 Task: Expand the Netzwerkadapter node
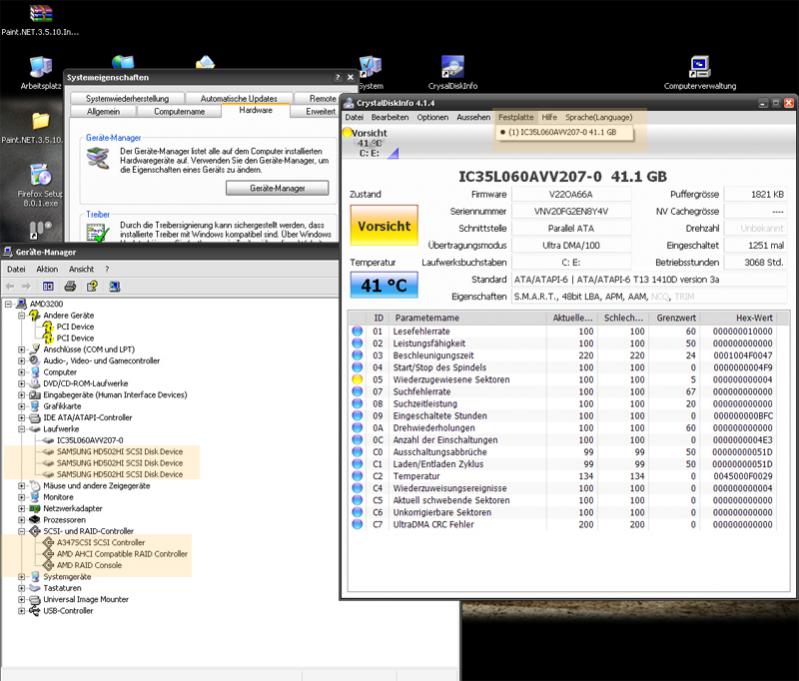(21, 508)
